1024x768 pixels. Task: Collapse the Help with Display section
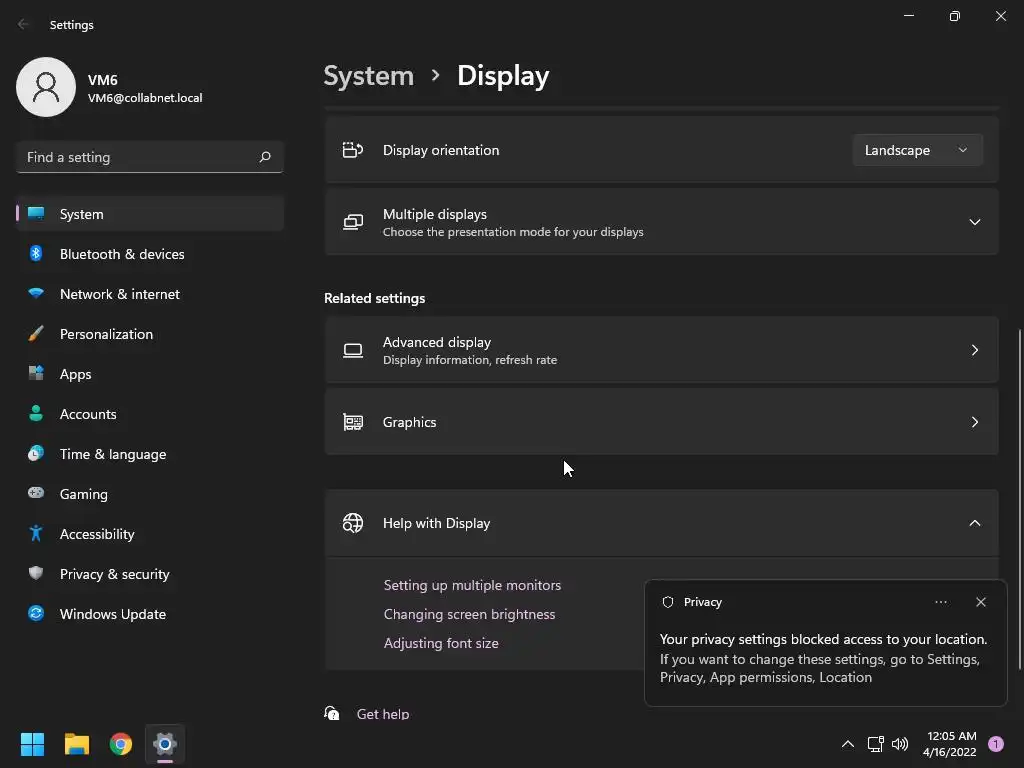click(x=974, y=523)
